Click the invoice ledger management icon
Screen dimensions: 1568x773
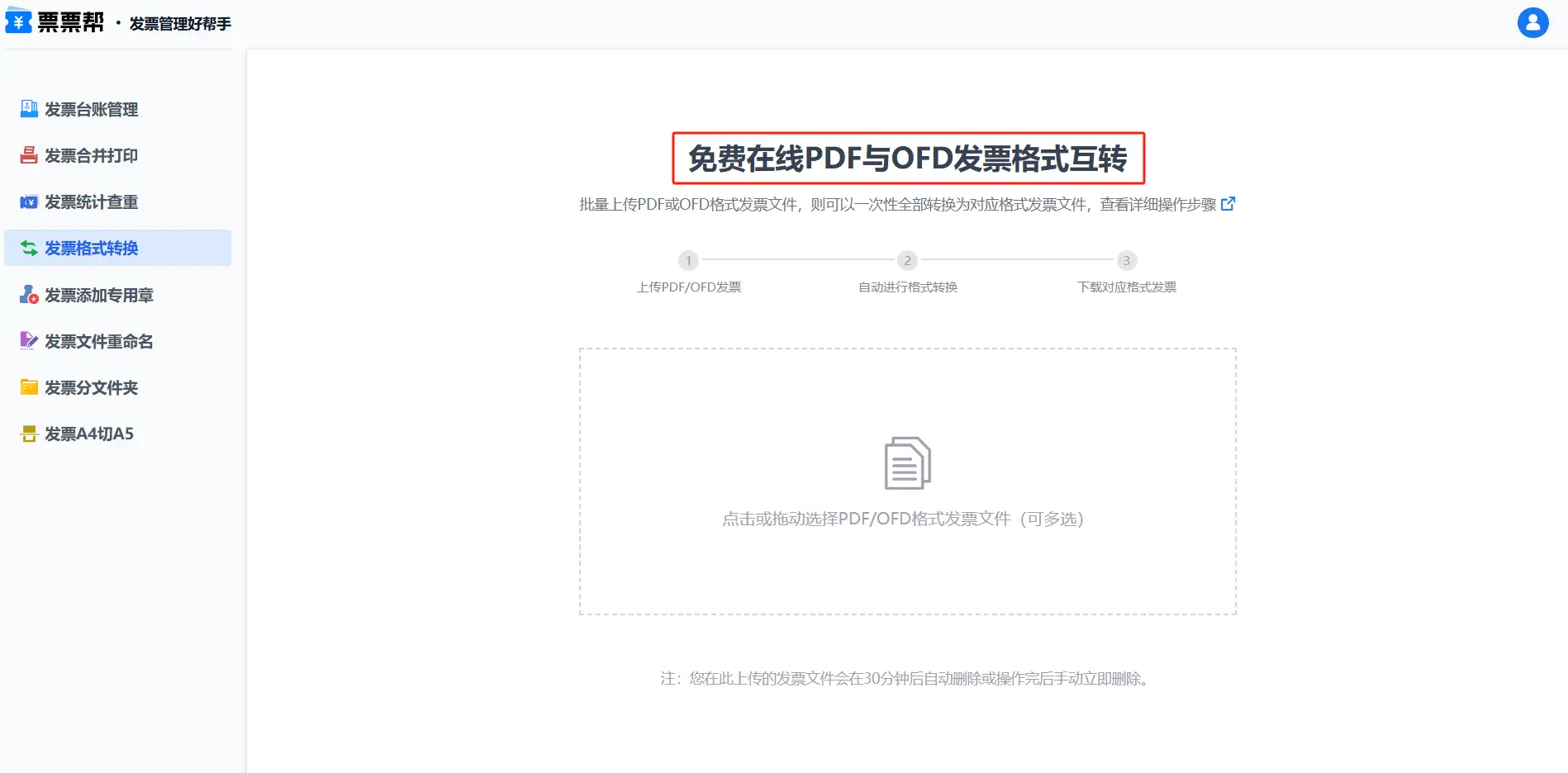tap(29, 109)
